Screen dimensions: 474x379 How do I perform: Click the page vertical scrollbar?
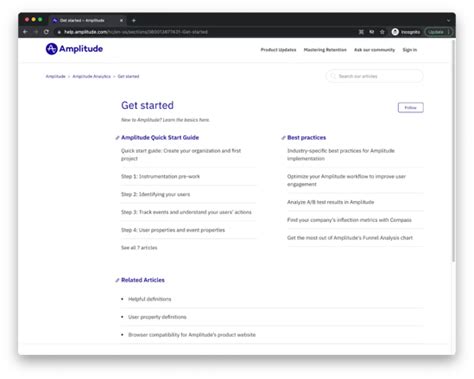(x=453, y=152)
